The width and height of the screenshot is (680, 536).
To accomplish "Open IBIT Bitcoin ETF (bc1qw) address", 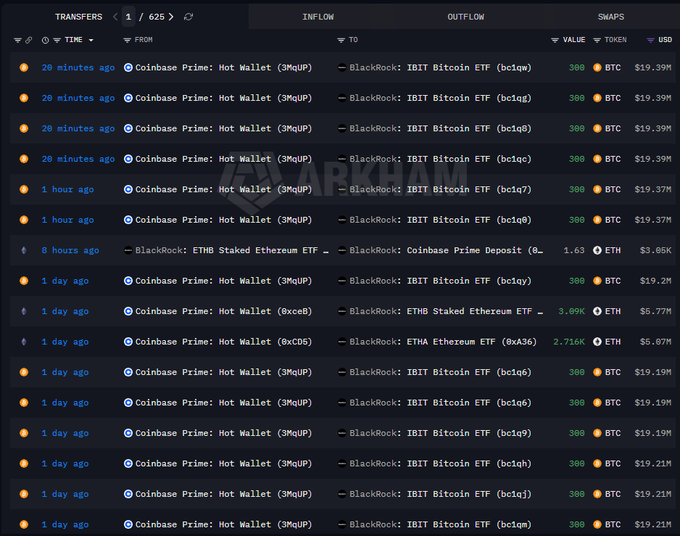I will pyautogui.click(x=469, y=68).
